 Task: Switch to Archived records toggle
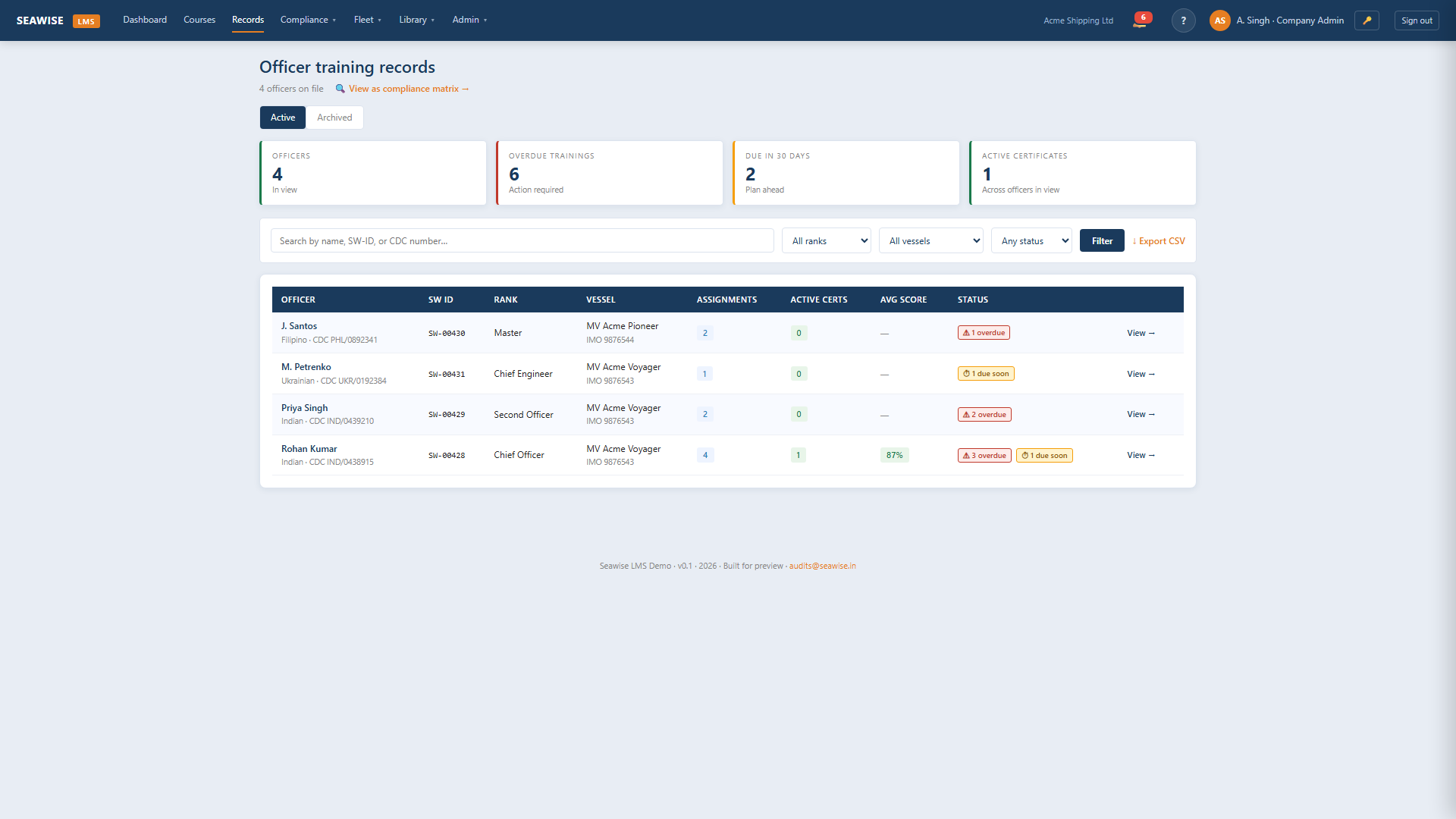coord(334,118)
